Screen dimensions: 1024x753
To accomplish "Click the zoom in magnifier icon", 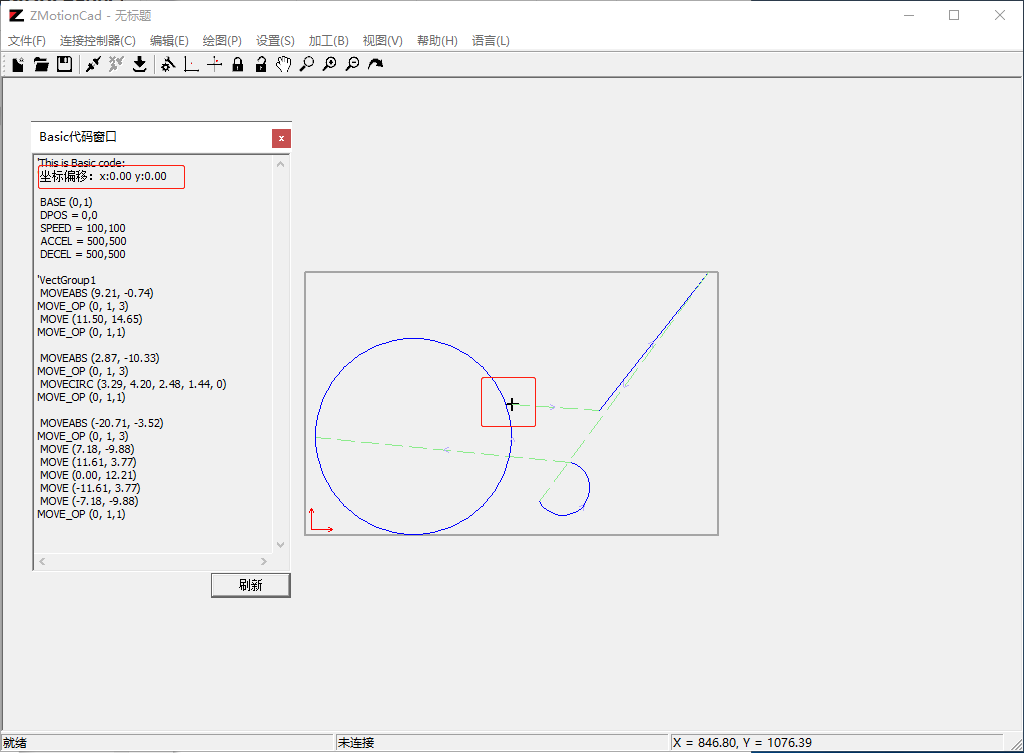I will click(330, 64).
